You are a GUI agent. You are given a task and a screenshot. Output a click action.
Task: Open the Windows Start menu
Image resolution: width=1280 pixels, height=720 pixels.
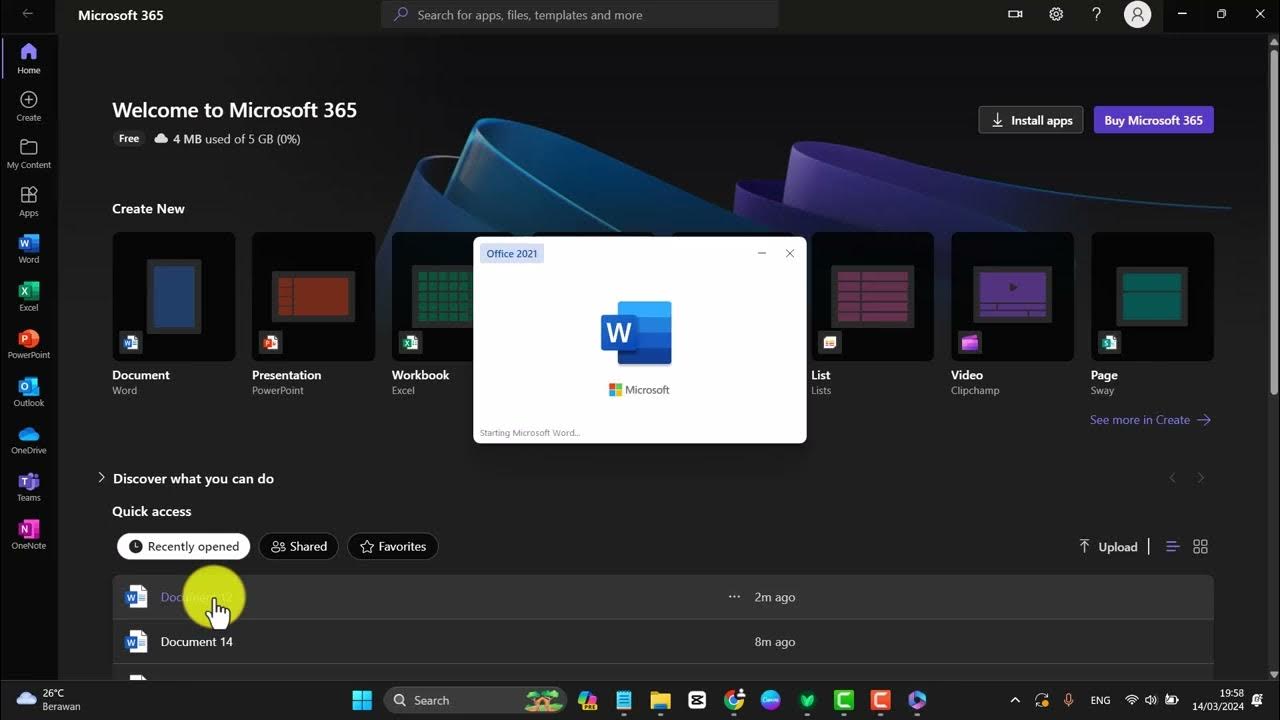[x=362, y=700]
